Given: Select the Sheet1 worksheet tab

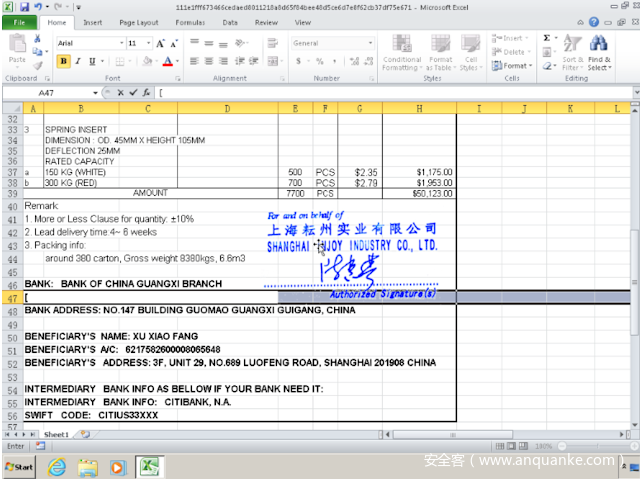Looking at the screenshot, I should click(x=56, y=435).
